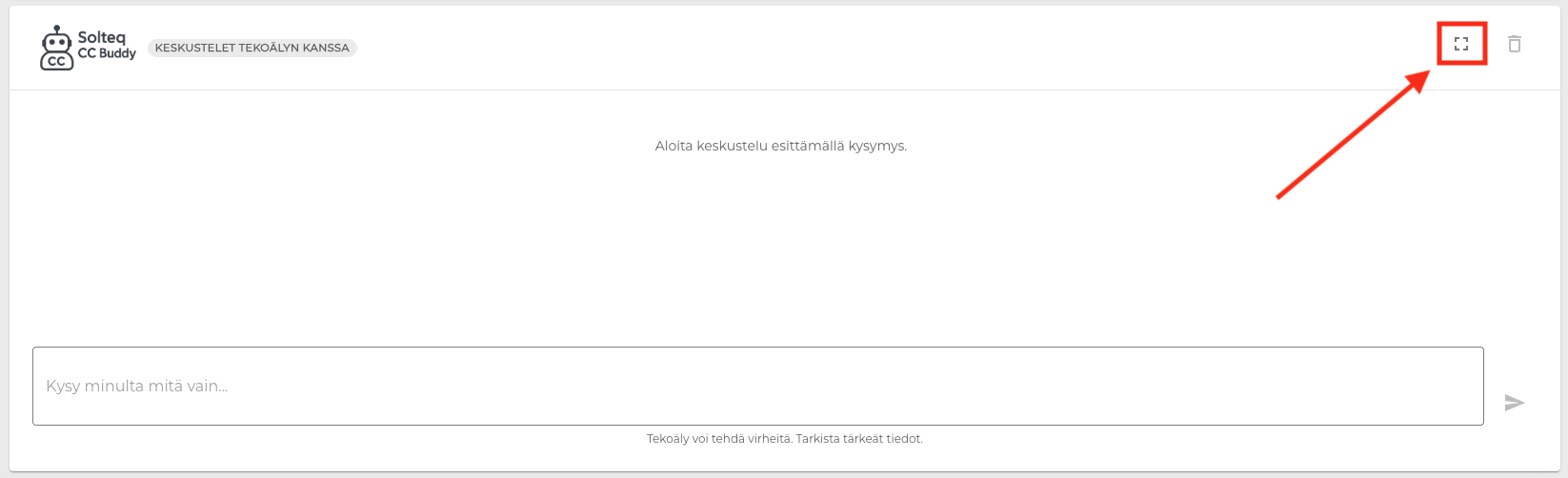
Task: Expand chat to fullscreen mode
Action: (1461, 44)
